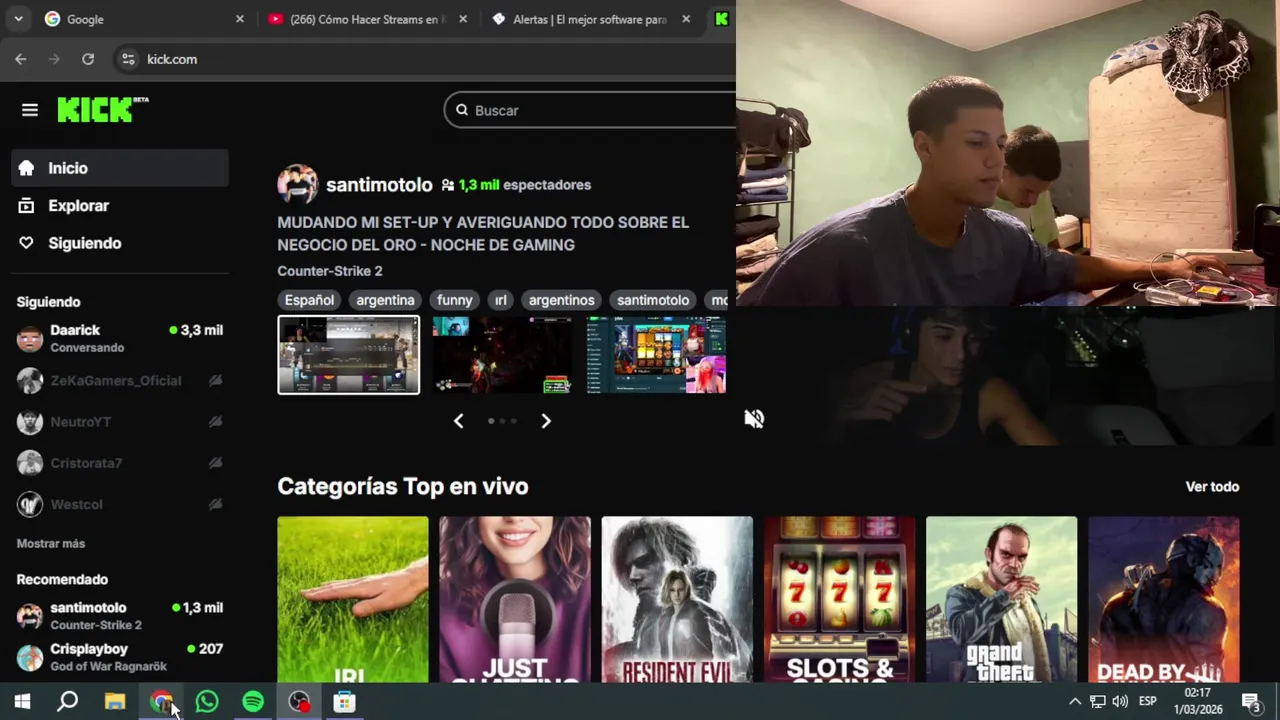Open Explorar in the sidebar
Viewport: 1280px width, 720px height.
(120, 206)
